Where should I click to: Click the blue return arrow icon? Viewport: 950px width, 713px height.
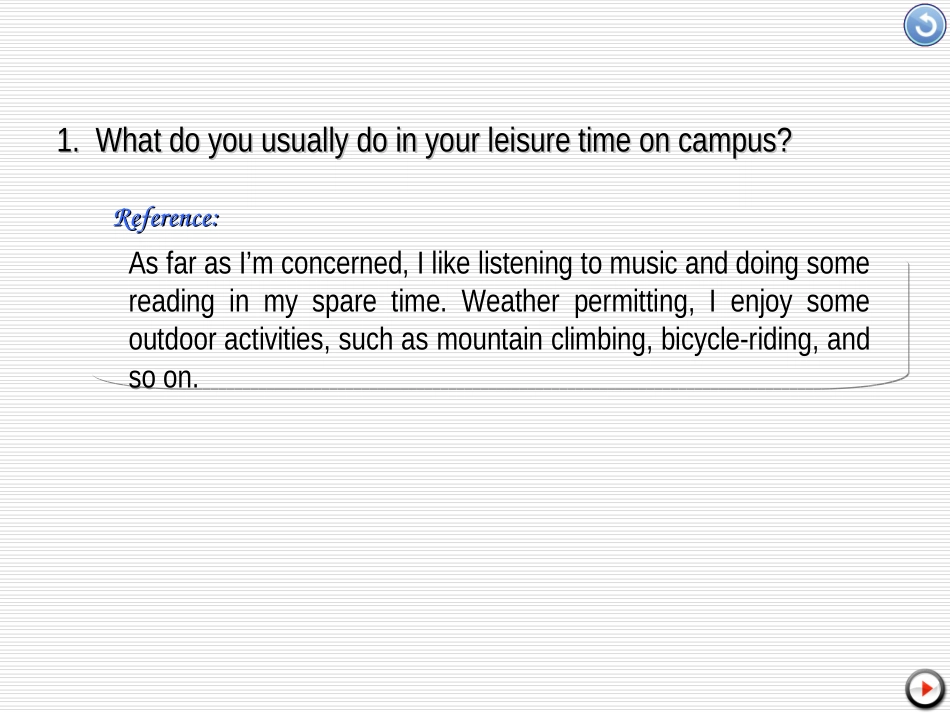click(x=924, y=26)
